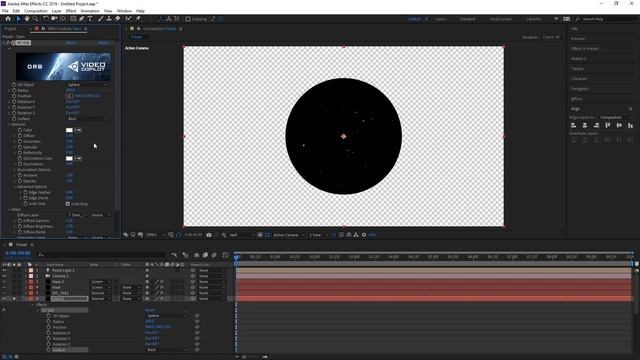Click the Home icon in toolbar

[8, 19]
